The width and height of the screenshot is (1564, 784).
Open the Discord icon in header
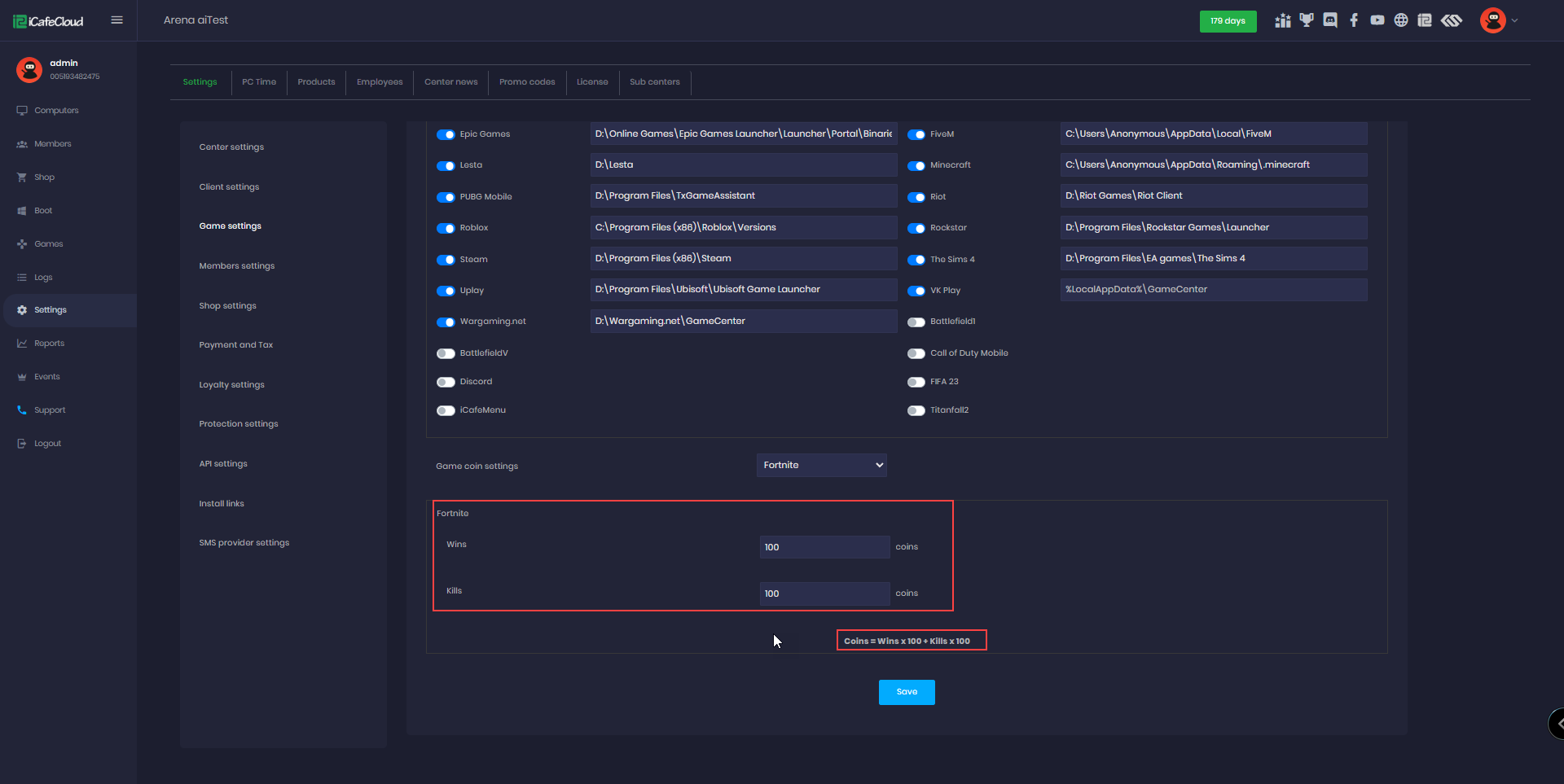[1330, 20]
